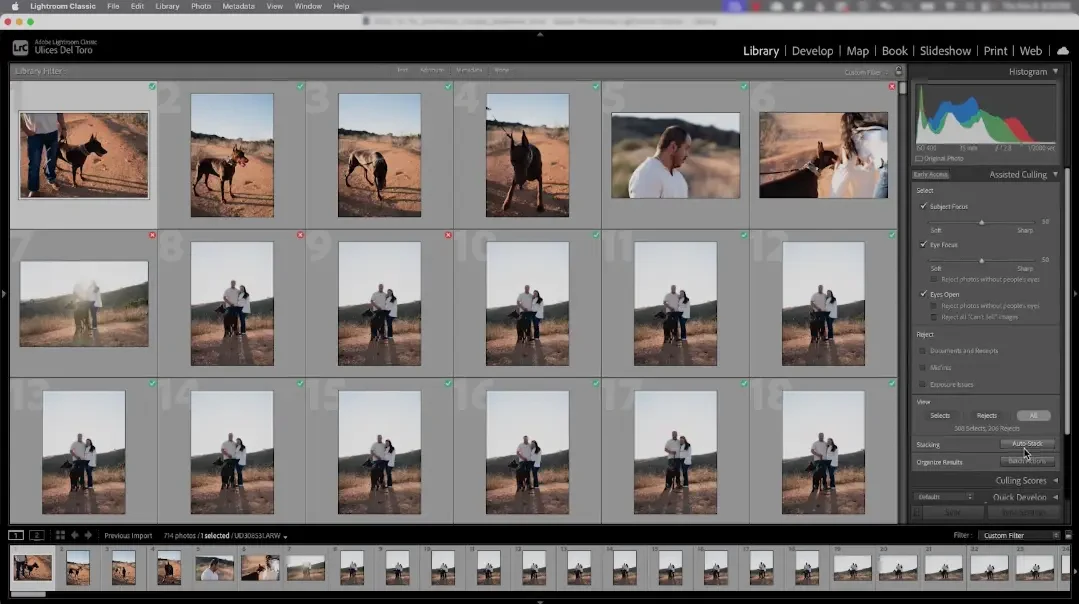Screen dimensions: 1079x604
Task: Click green accept flag on photo 12
Action: pyautogui.click(x=892, y=235)
